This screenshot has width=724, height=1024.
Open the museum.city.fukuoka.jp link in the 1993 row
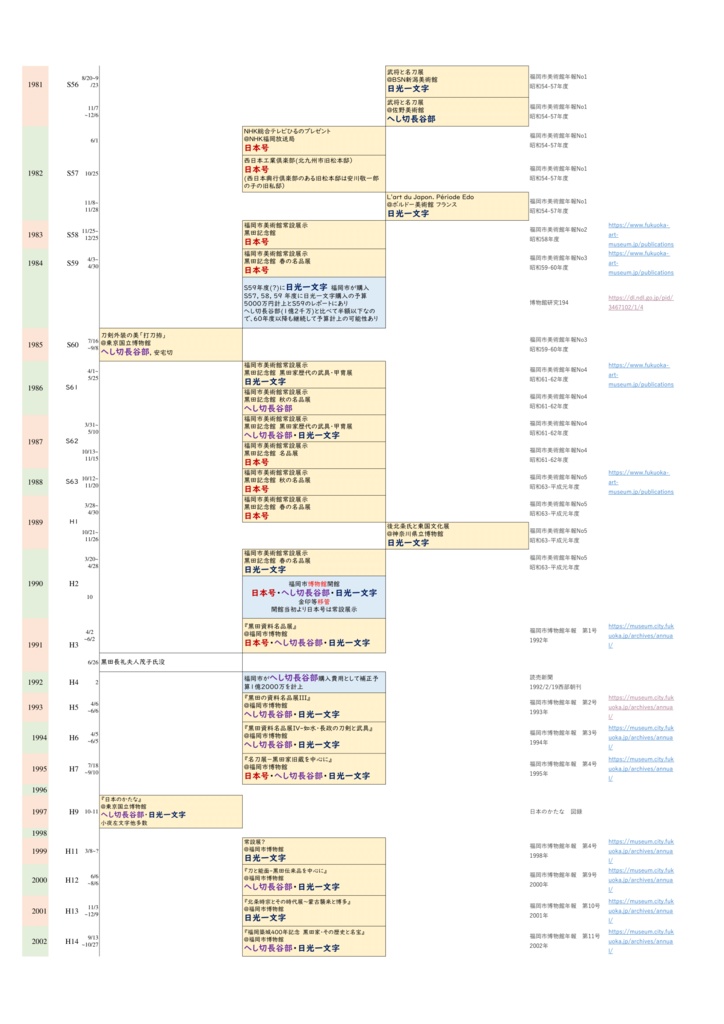point(640,707)
